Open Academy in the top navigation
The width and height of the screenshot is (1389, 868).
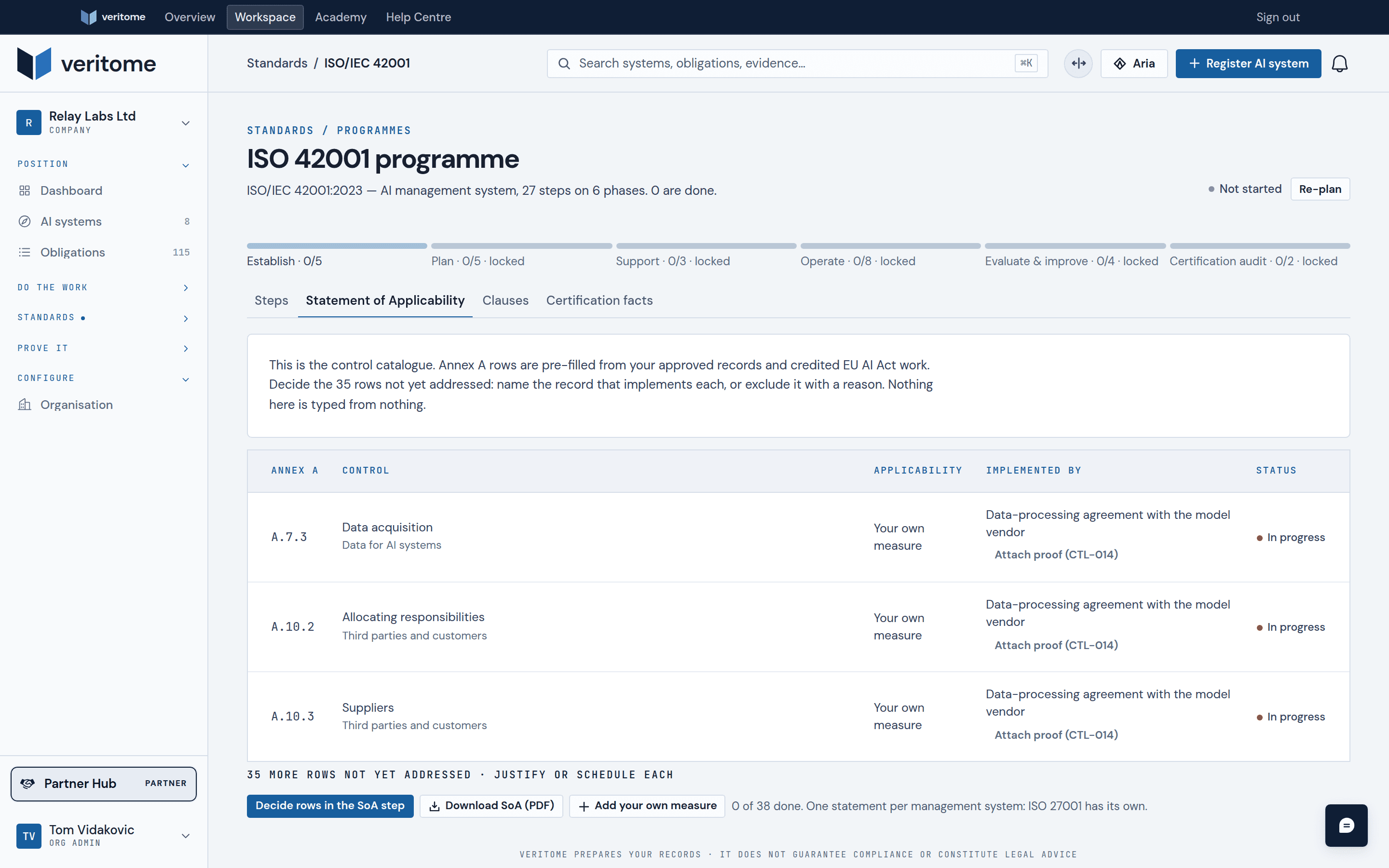[x=340, y=17]
